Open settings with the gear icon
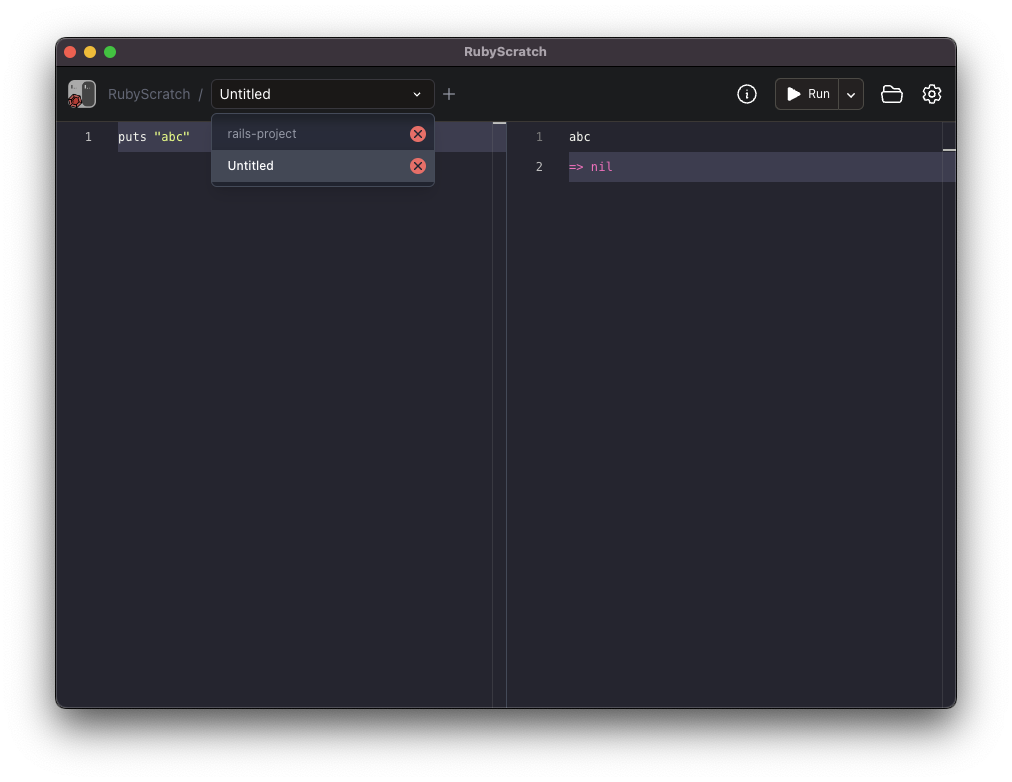The image size is (1012, 782). [931, 94]
